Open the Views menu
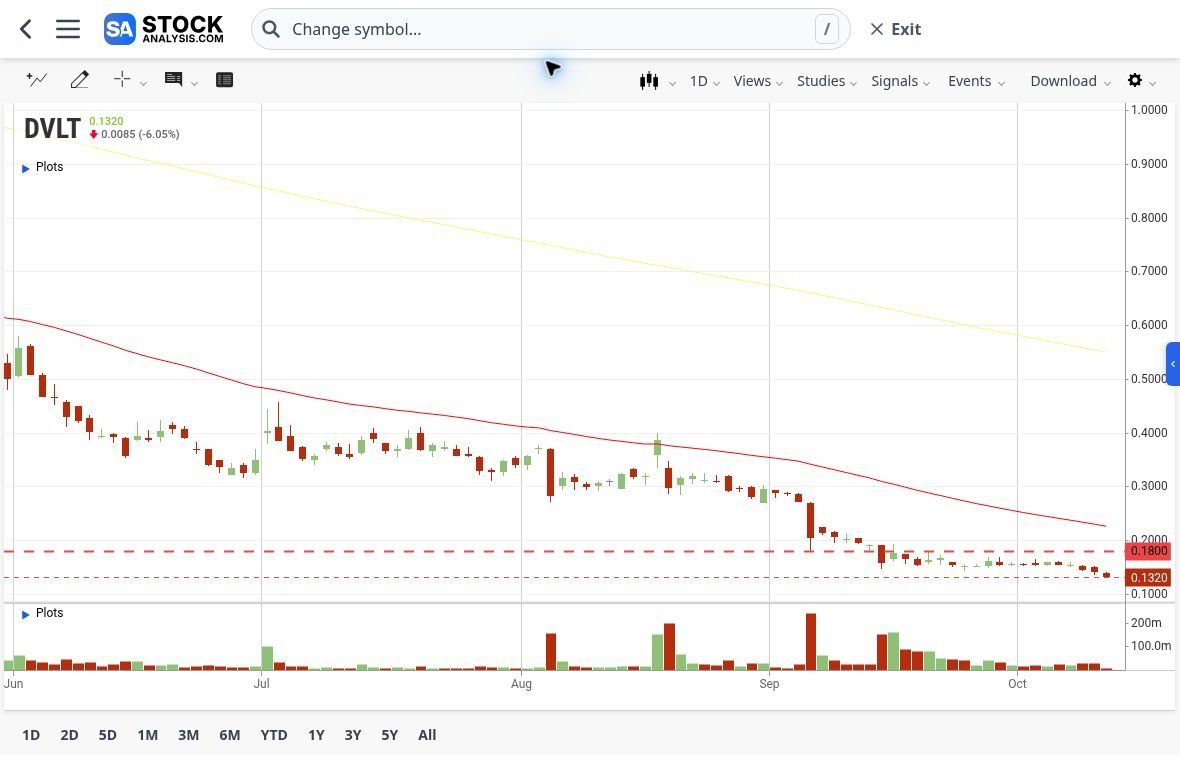Screen dimensions: 1180x757 (758, 81)
